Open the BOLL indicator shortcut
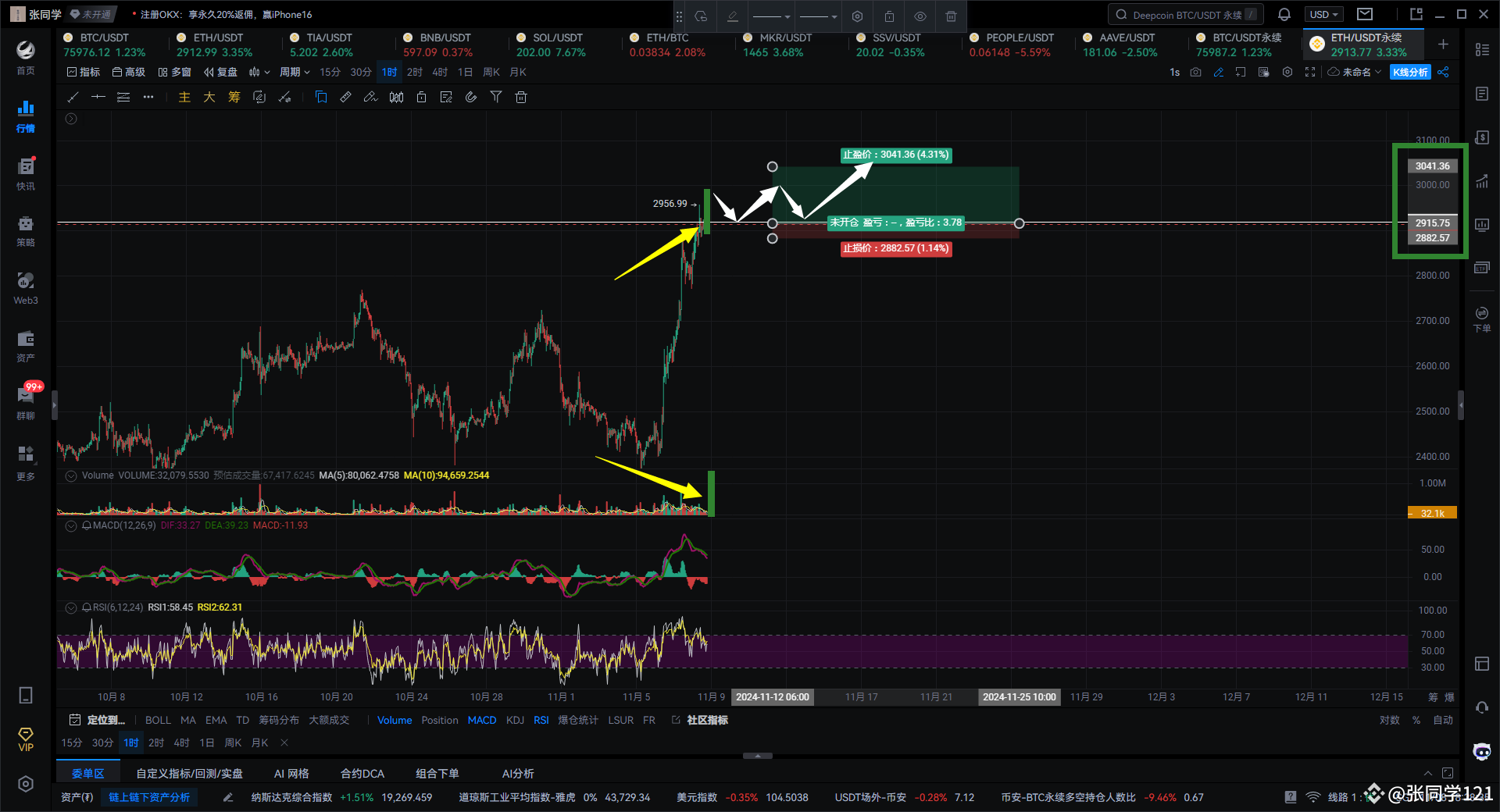Viewport: 1500px width, 812px height. 158,720
